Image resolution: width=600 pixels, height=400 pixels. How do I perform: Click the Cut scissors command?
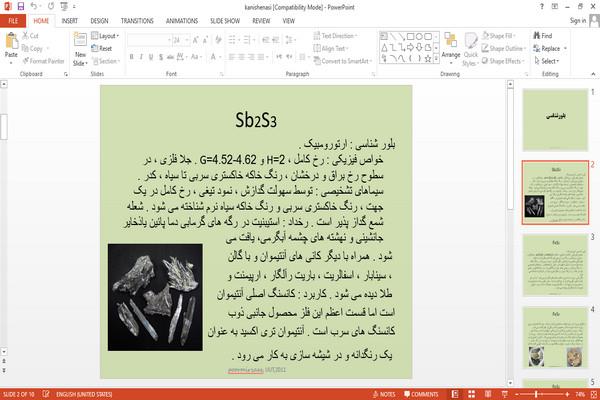[x=30, y=36]
